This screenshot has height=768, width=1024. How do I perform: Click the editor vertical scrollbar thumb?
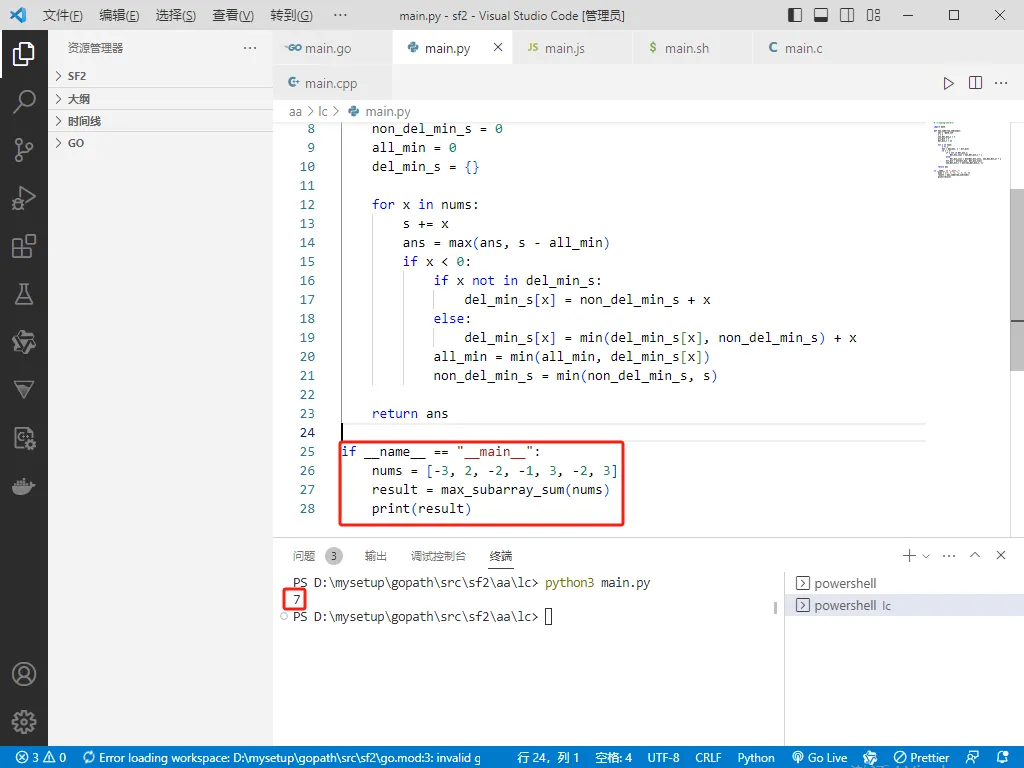pyautogui.click(x=1017, y=280)
